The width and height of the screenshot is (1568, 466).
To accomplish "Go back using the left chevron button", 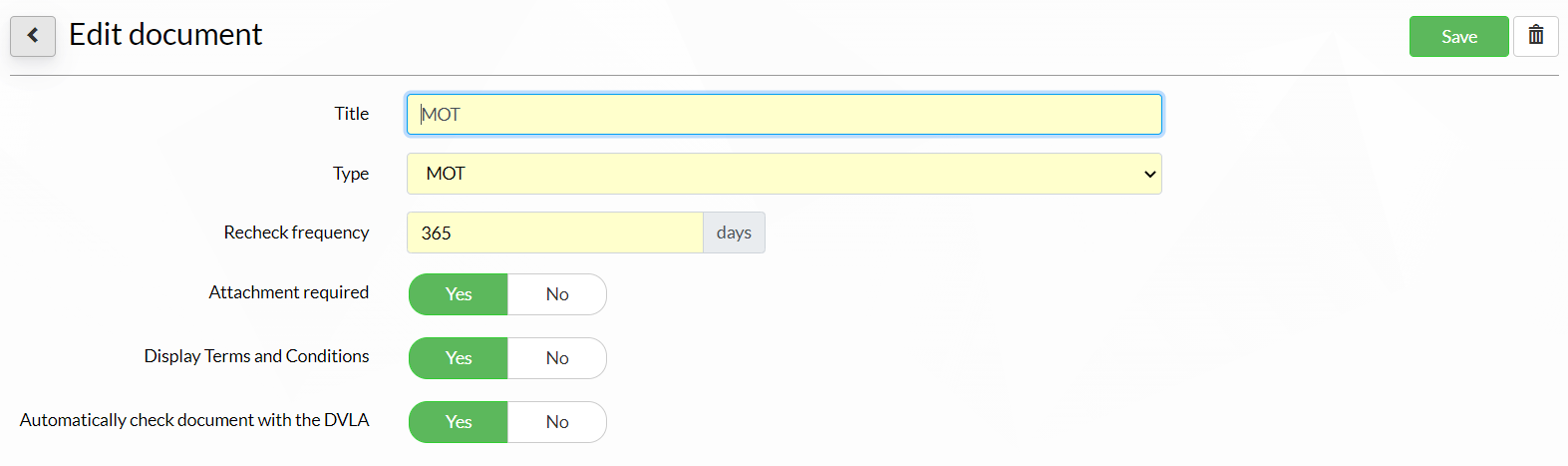I will tap(33, 36).
